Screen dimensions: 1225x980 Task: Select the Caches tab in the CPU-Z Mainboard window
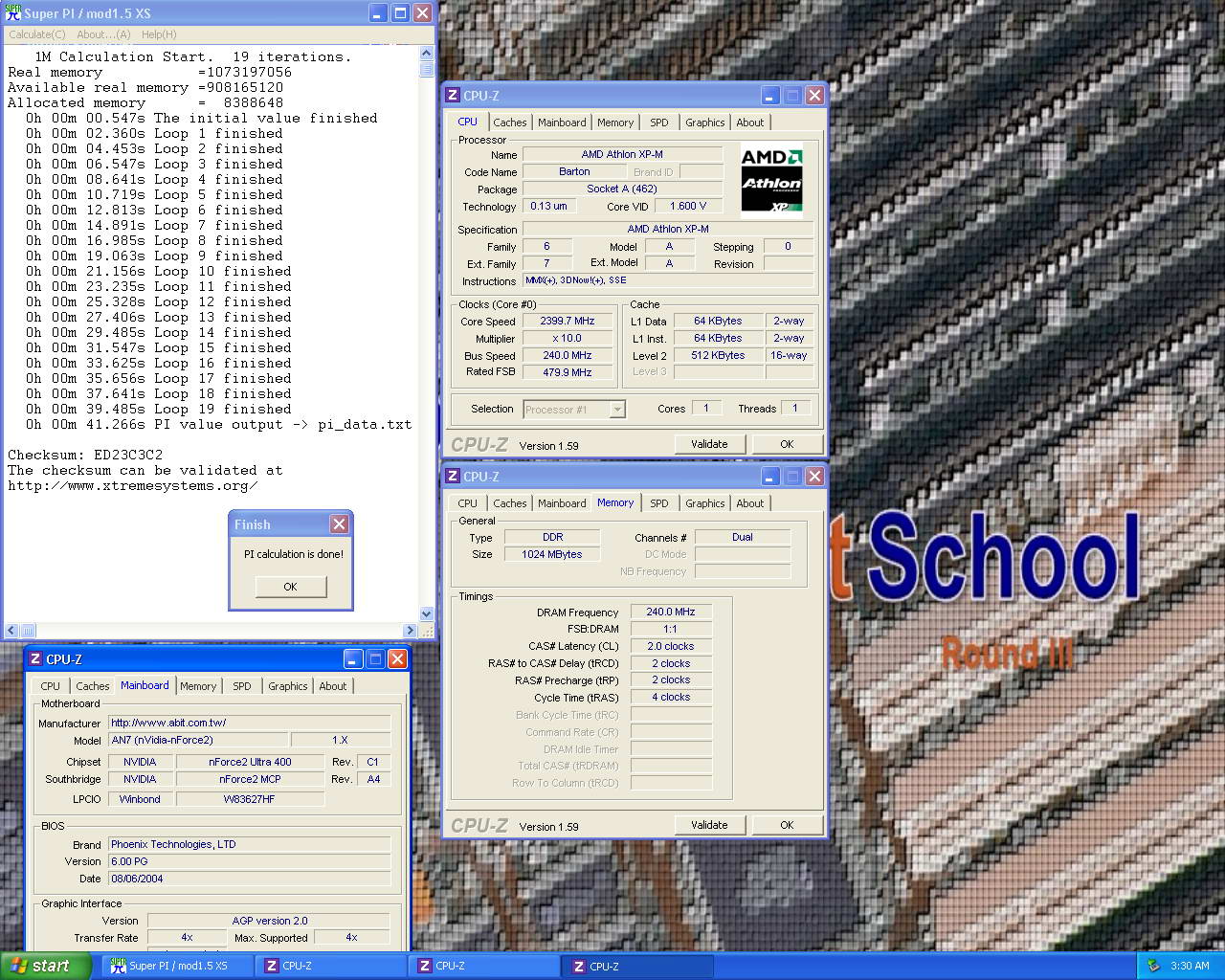pos(93,686)
